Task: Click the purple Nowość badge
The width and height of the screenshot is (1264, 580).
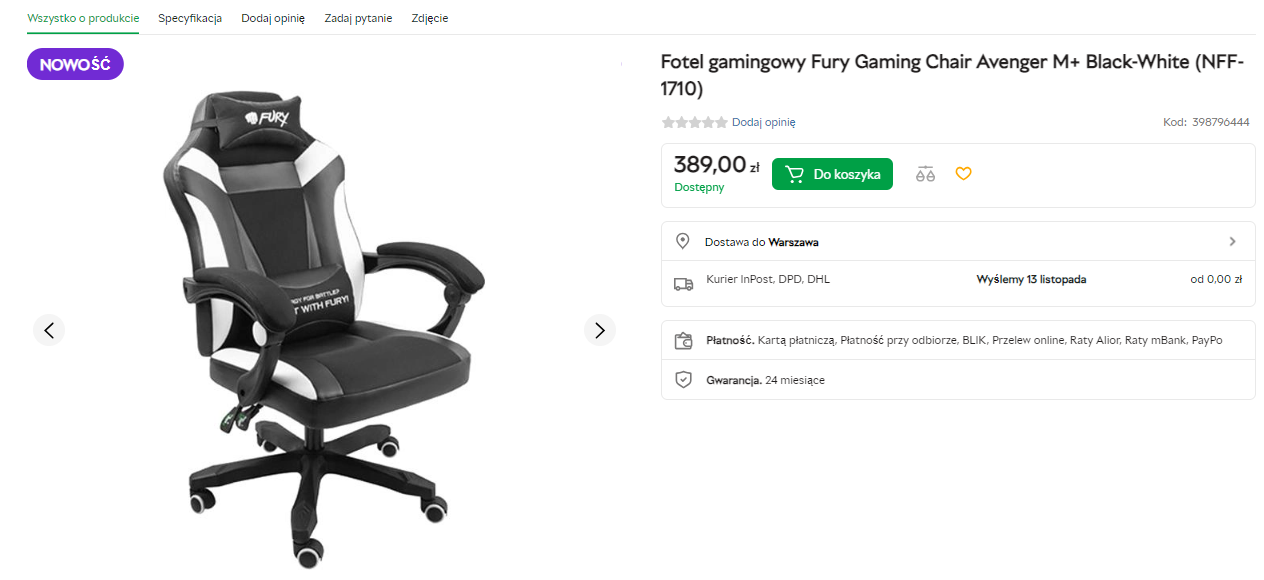Action: click(75, 65)
